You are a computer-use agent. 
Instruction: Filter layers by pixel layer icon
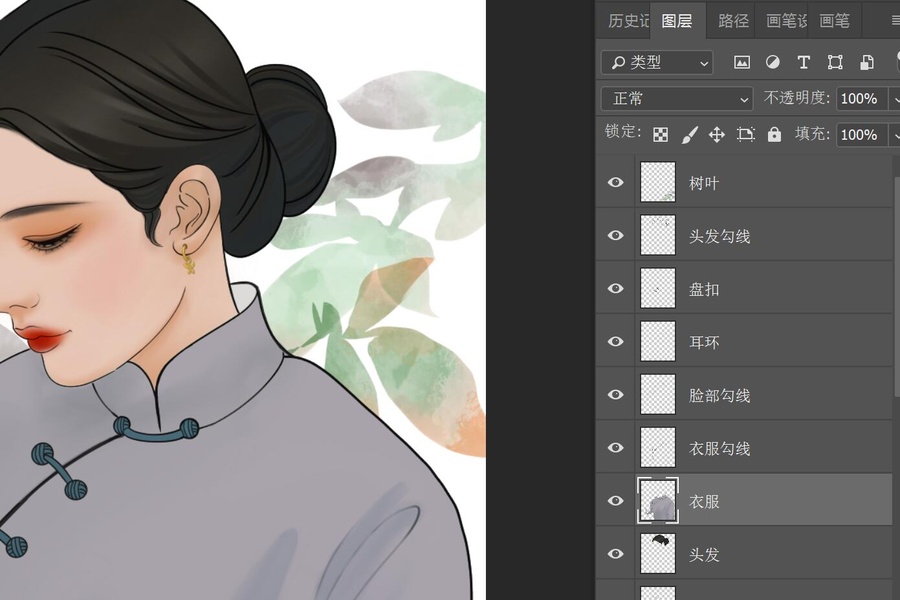pyautogui.click(x=742, y=62)
